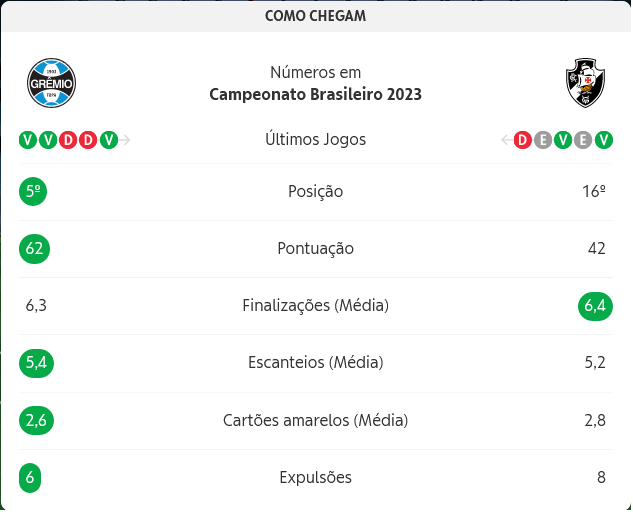Click Vasco's first gray E result badge
This screenshot has width=633, height=512.
click(543, 140)
